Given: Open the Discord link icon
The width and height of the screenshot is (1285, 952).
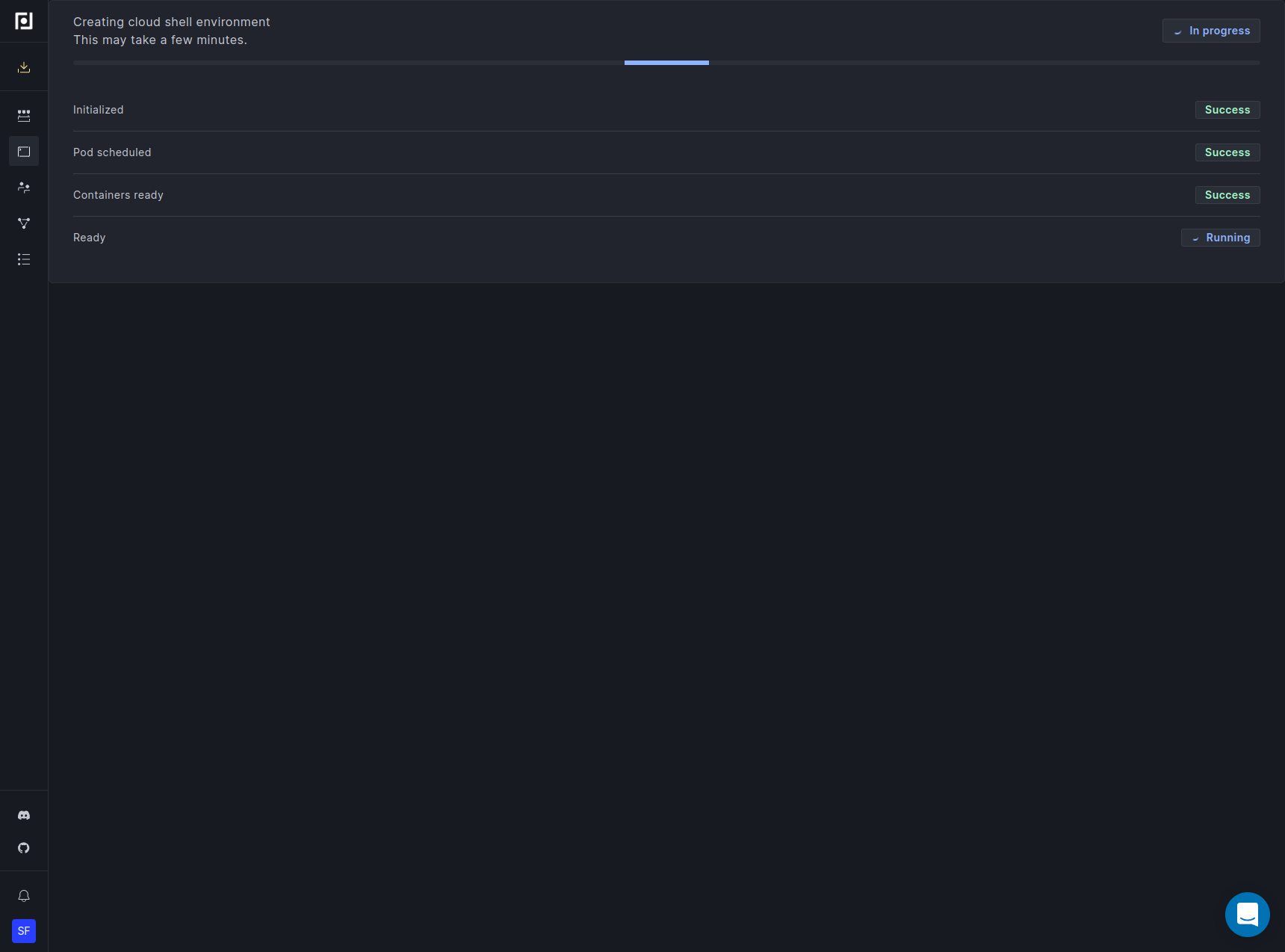Looking at the screenshot, I should point(24,815).
